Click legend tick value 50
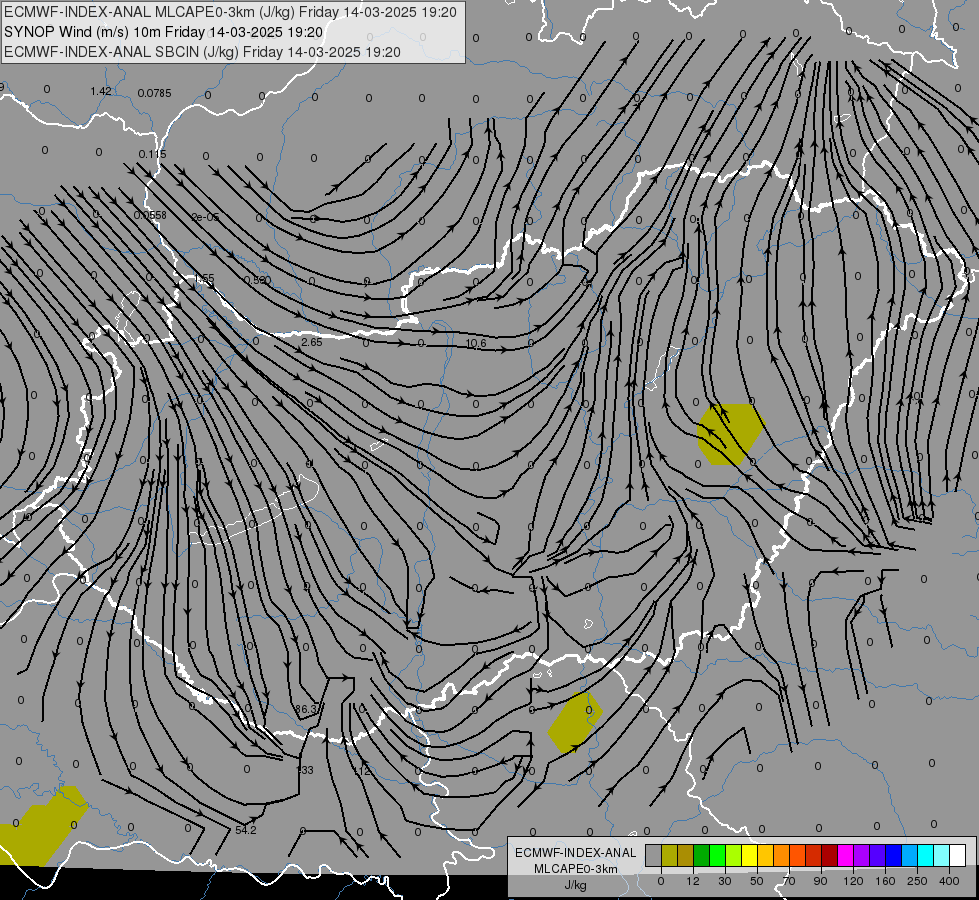Viewport: 979px width, 900px height. tap(757, 881)
